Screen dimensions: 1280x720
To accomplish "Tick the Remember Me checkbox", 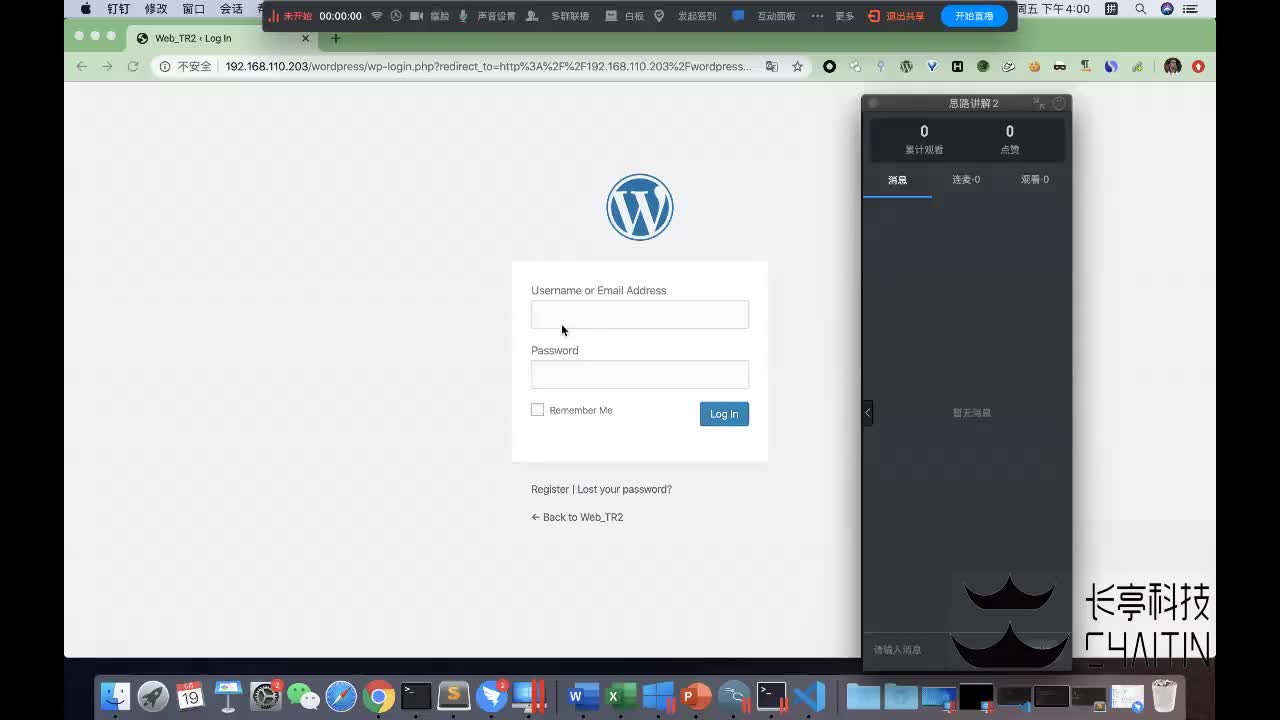I will [537, 410].
